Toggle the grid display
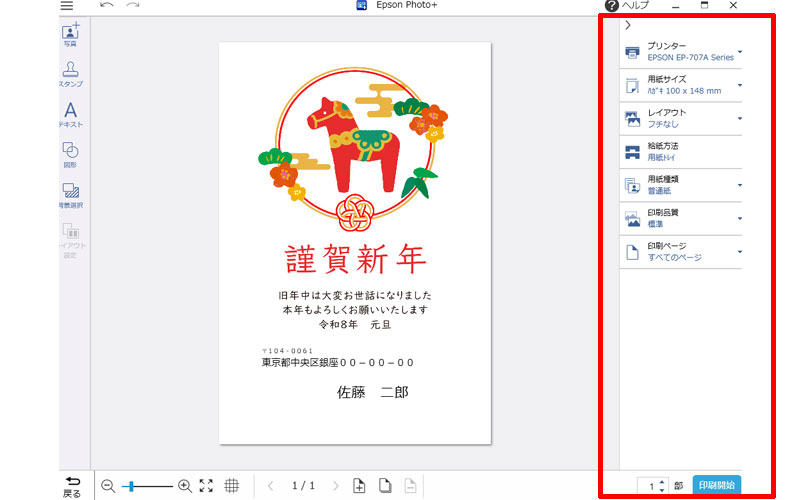 232,486
